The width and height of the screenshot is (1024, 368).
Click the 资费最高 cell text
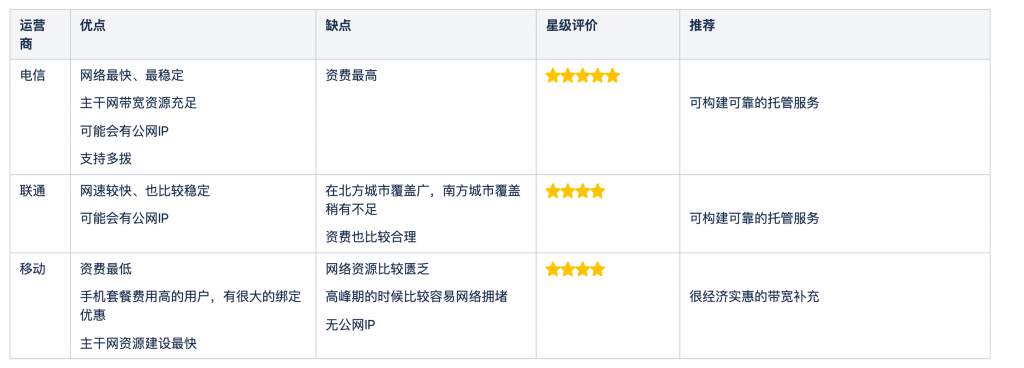[351, 76]
